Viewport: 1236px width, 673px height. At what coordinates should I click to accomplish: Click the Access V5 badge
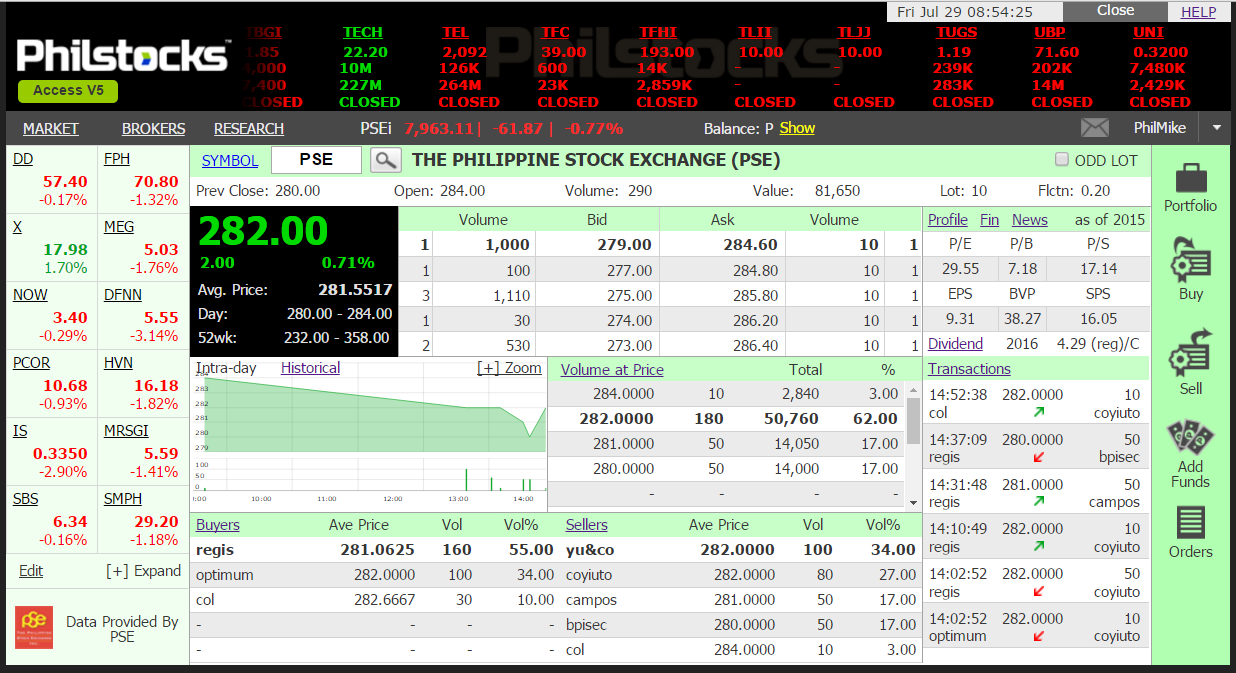pos(67,91)
